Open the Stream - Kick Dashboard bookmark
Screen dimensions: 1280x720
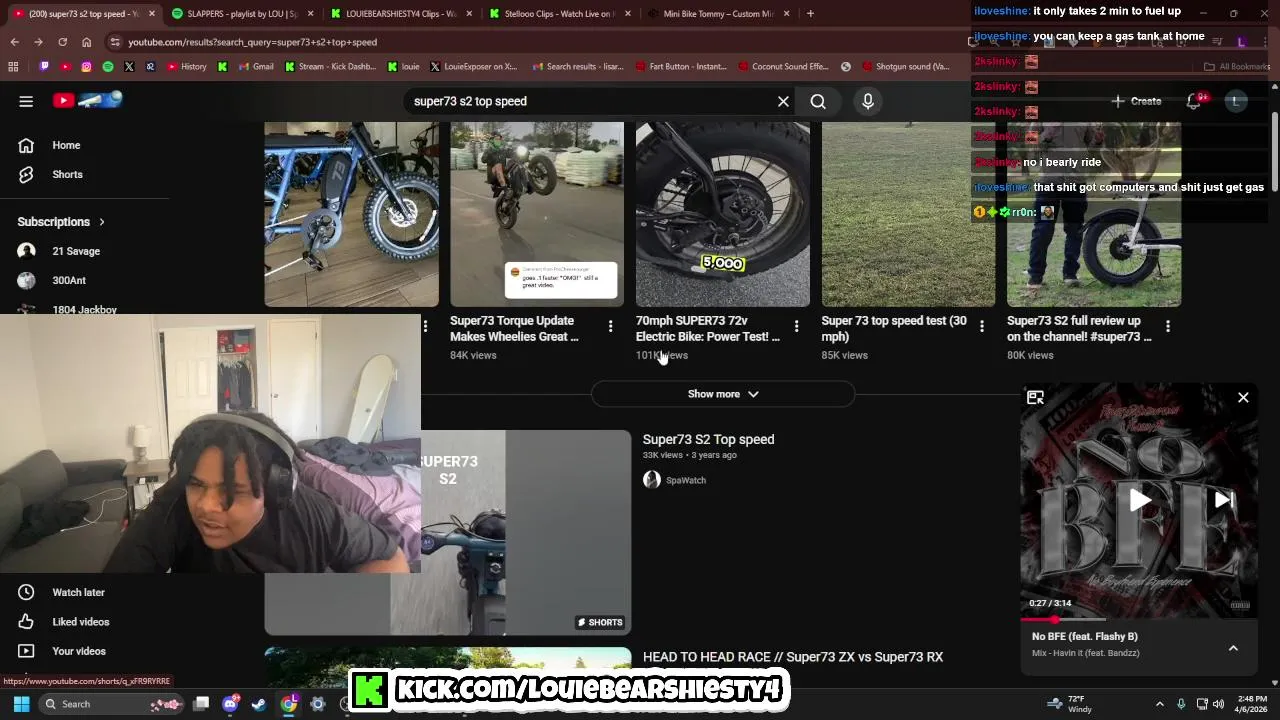click(331, 67)
